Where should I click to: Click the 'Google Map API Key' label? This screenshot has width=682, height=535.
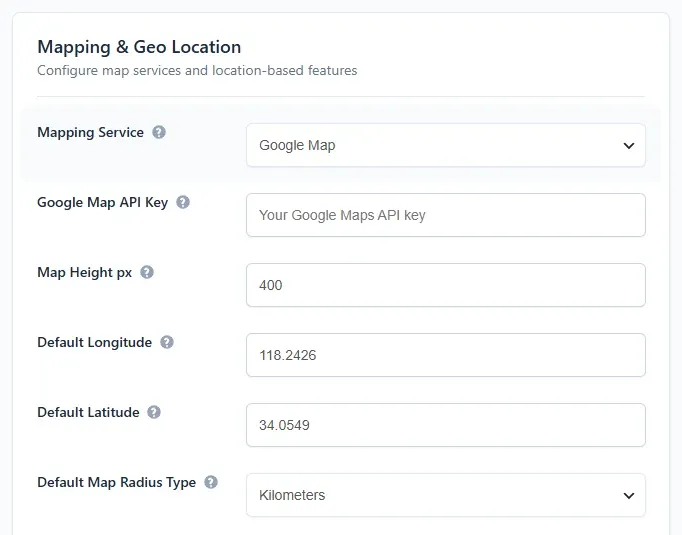click(103, 203)
